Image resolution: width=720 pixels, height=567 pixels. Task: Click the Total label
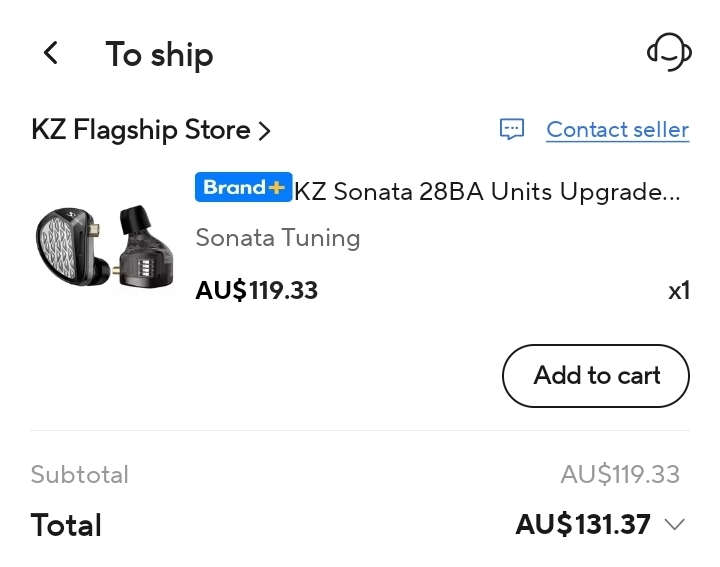66,525
